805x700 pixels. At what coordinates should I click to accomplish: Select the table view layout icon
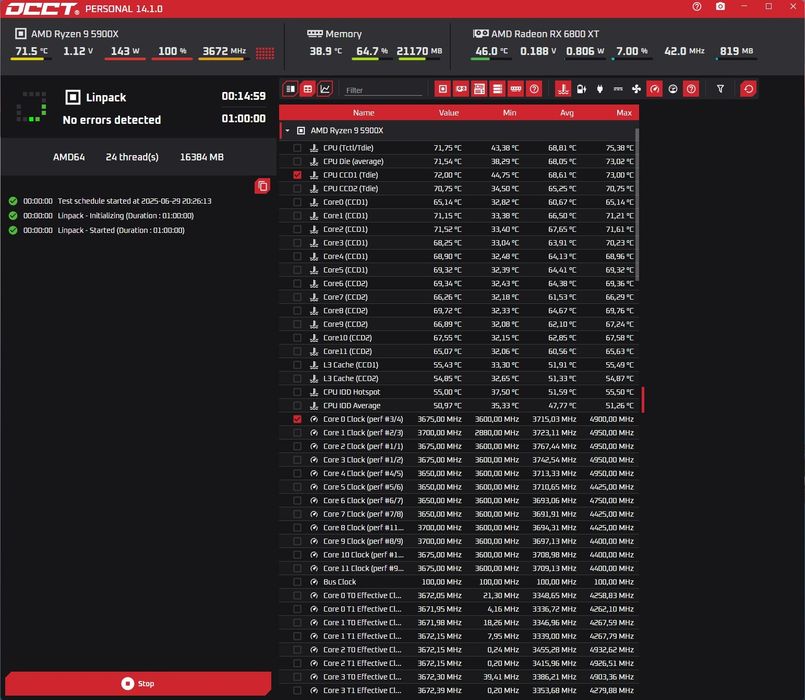coord(308,89)
